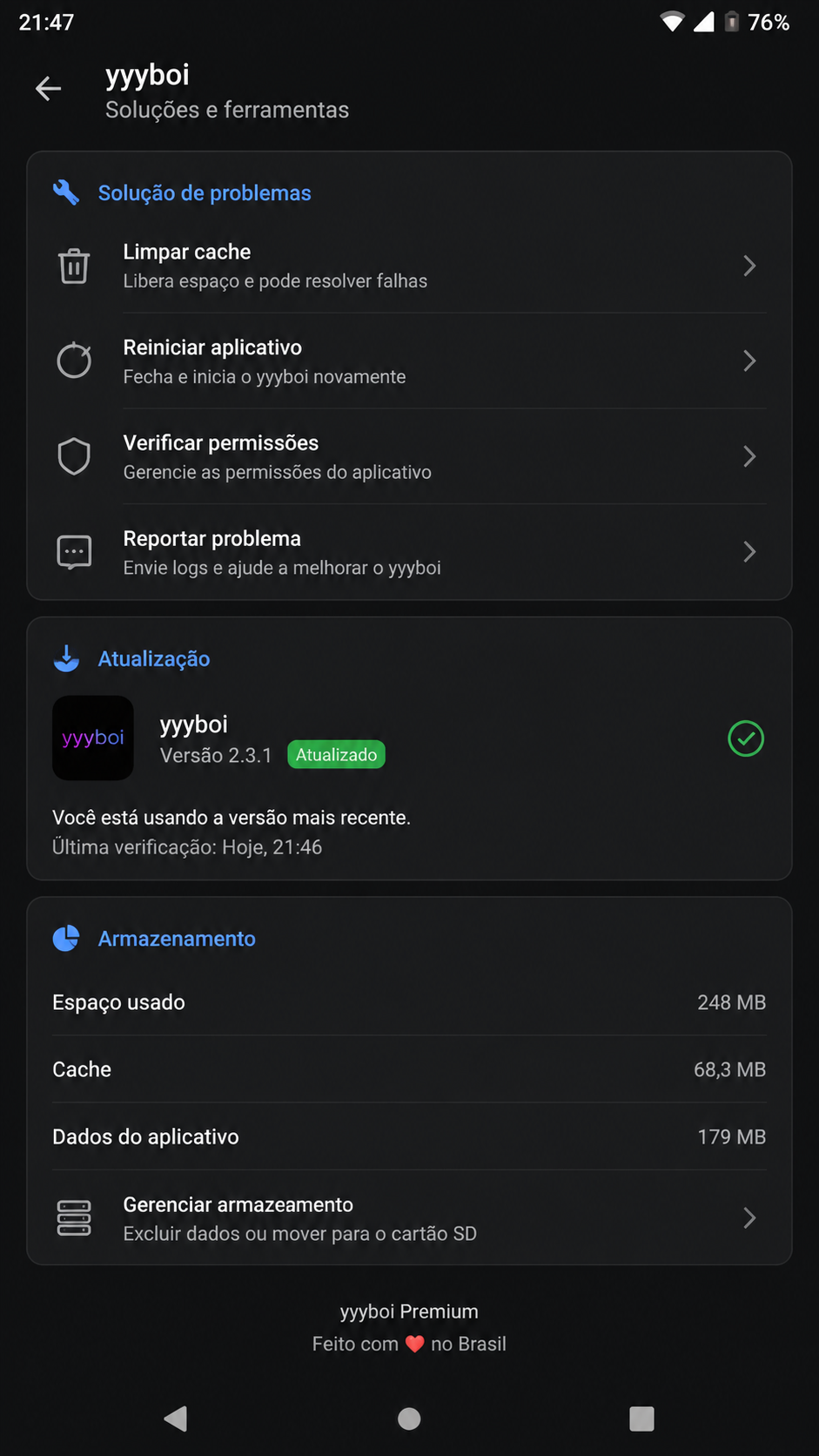The height and width of the screenshot is (1456, 819).
Task: Select the Reportar problema menu entry
Action: 409,552
